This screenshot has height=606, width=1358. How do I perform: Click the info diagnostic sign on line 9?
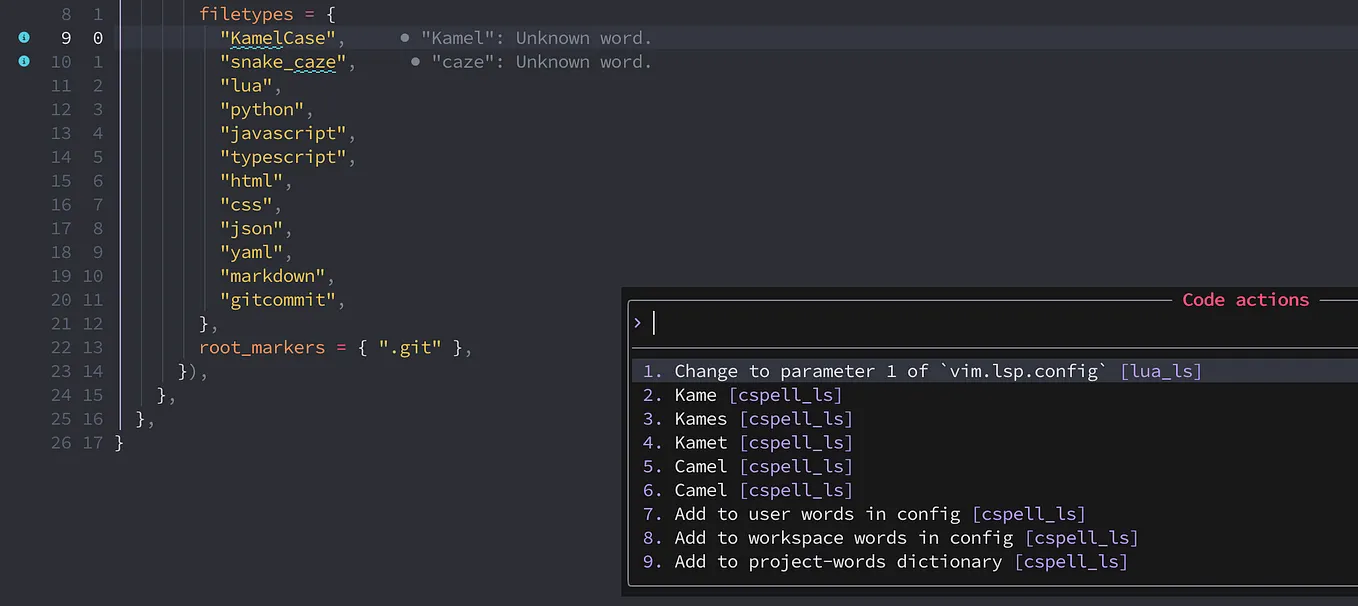[x=24, y=37]
